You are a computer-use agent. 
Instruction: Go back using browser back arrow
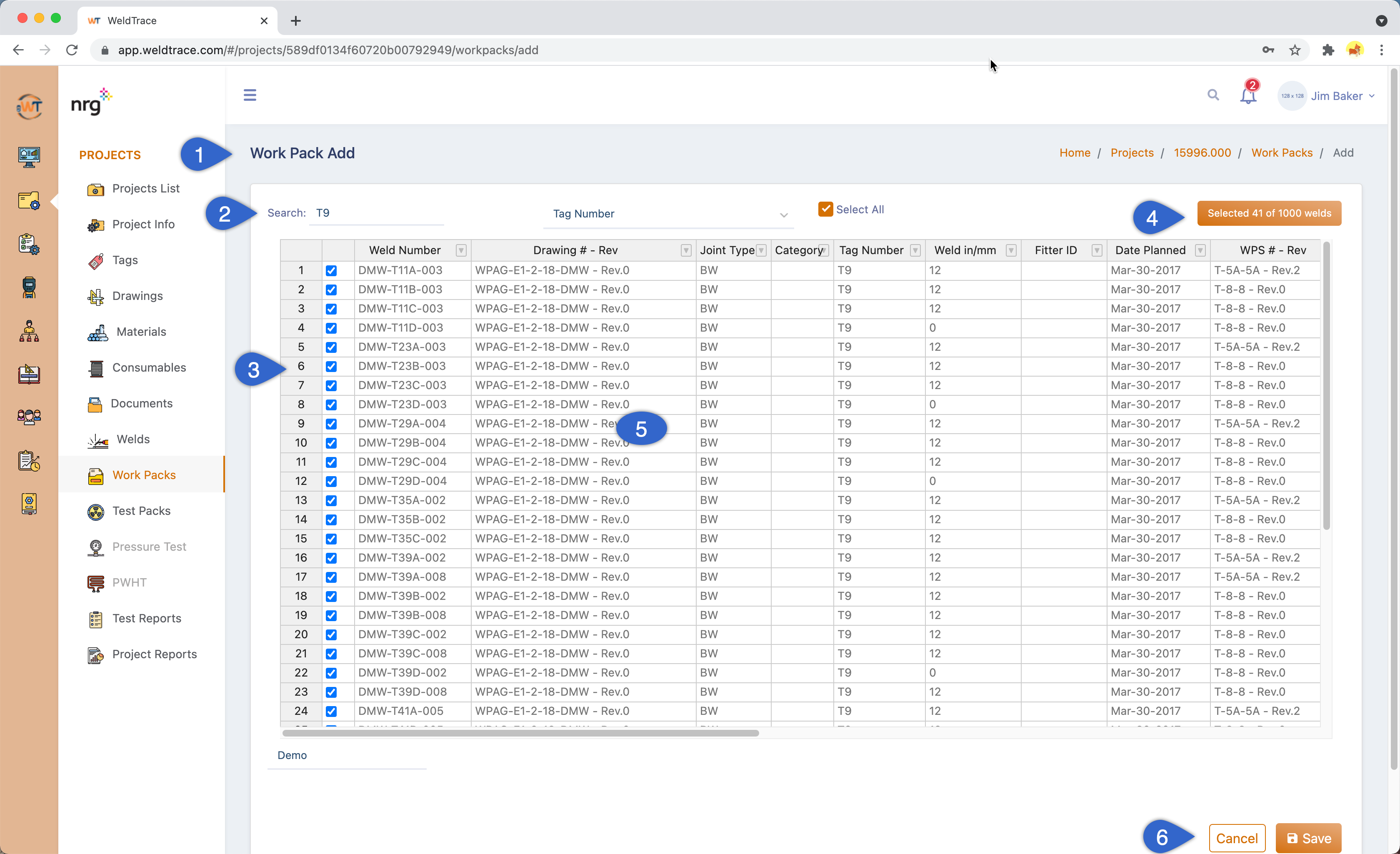coord(18,50)
